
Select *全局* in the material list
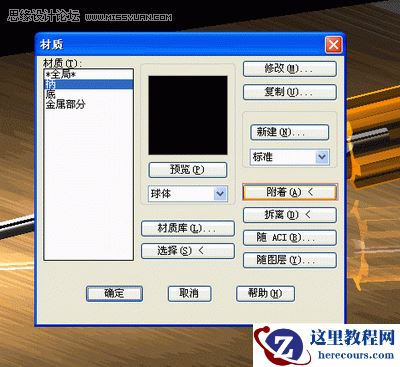click(89, 74)
